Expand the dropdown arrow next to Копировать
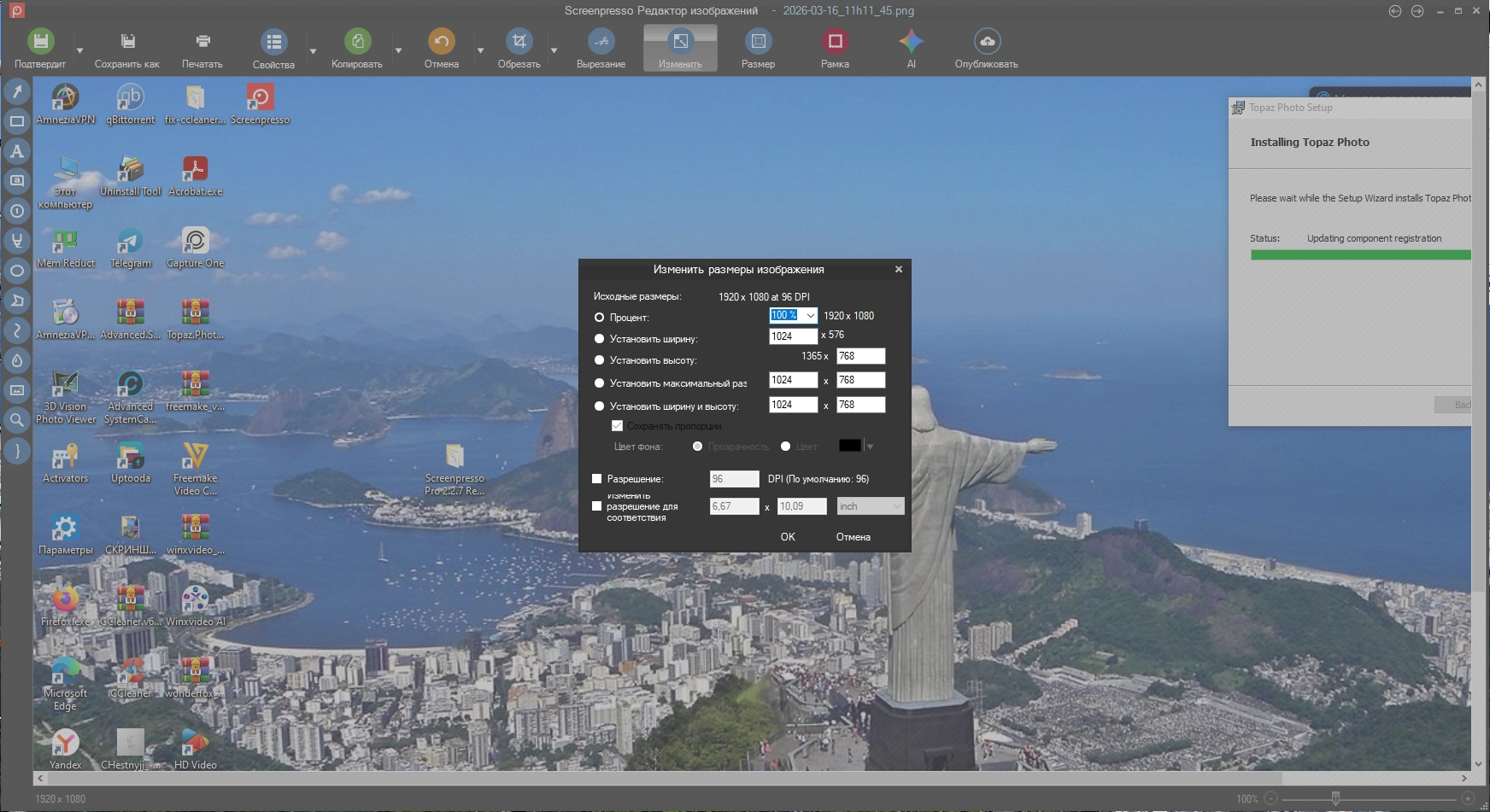Image resolution: width=1490 pixels, height=812 pixels. 398,51
